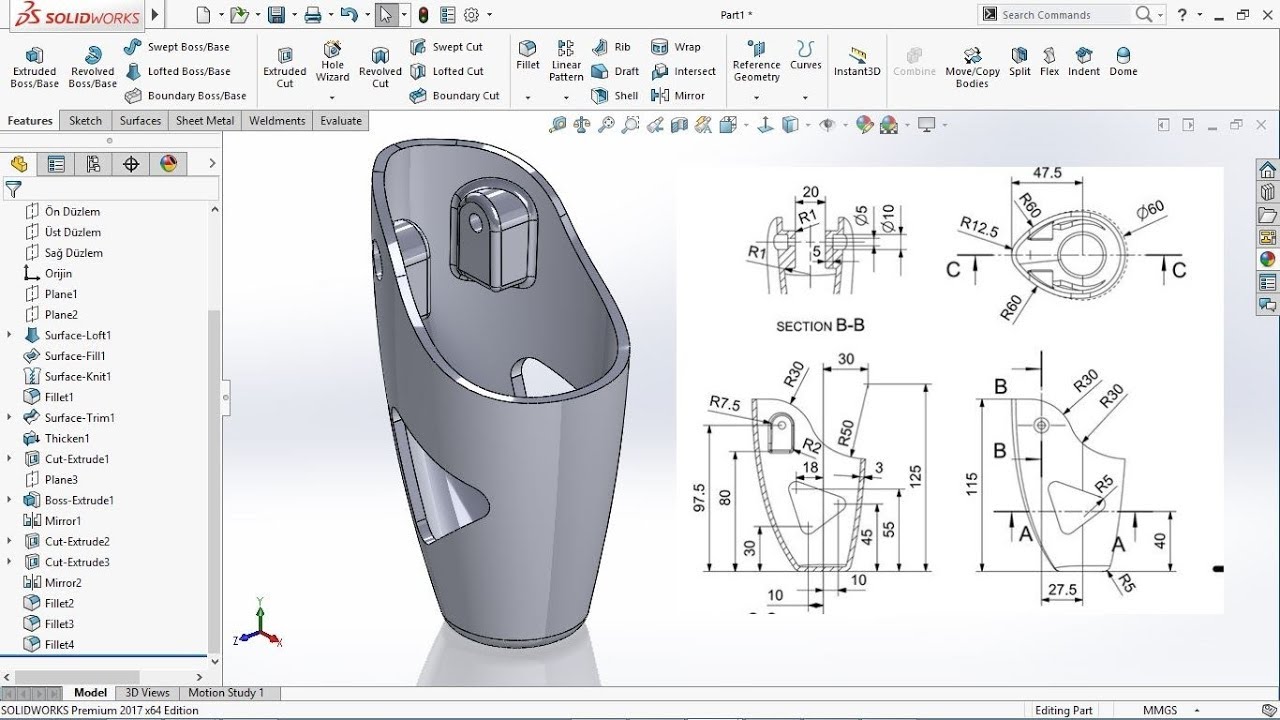Click the Flex tool

click(1050, 62)
